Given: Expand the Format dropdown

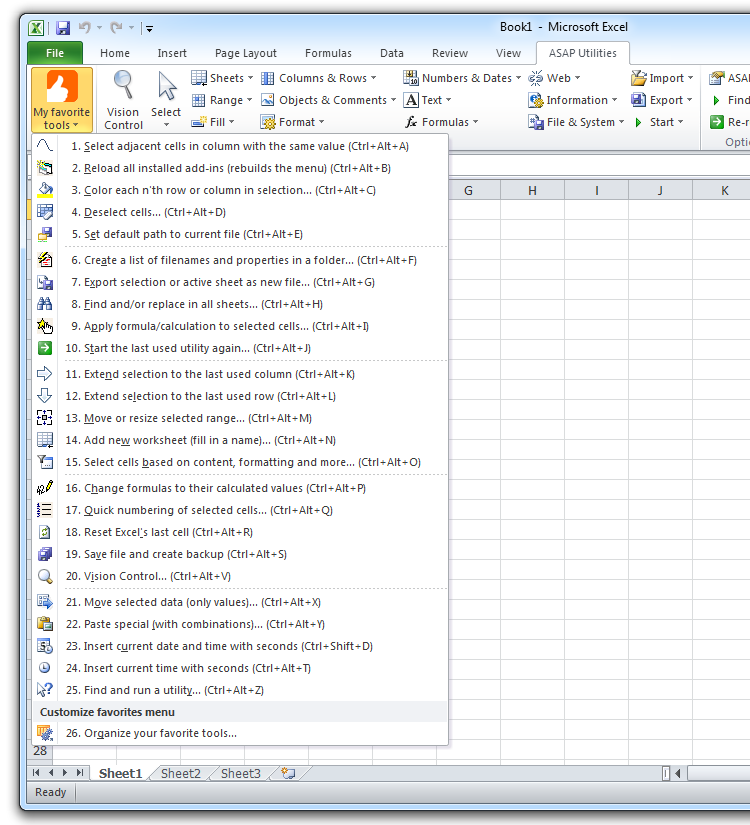Looking at the screenshot, I should click(293, 122).
